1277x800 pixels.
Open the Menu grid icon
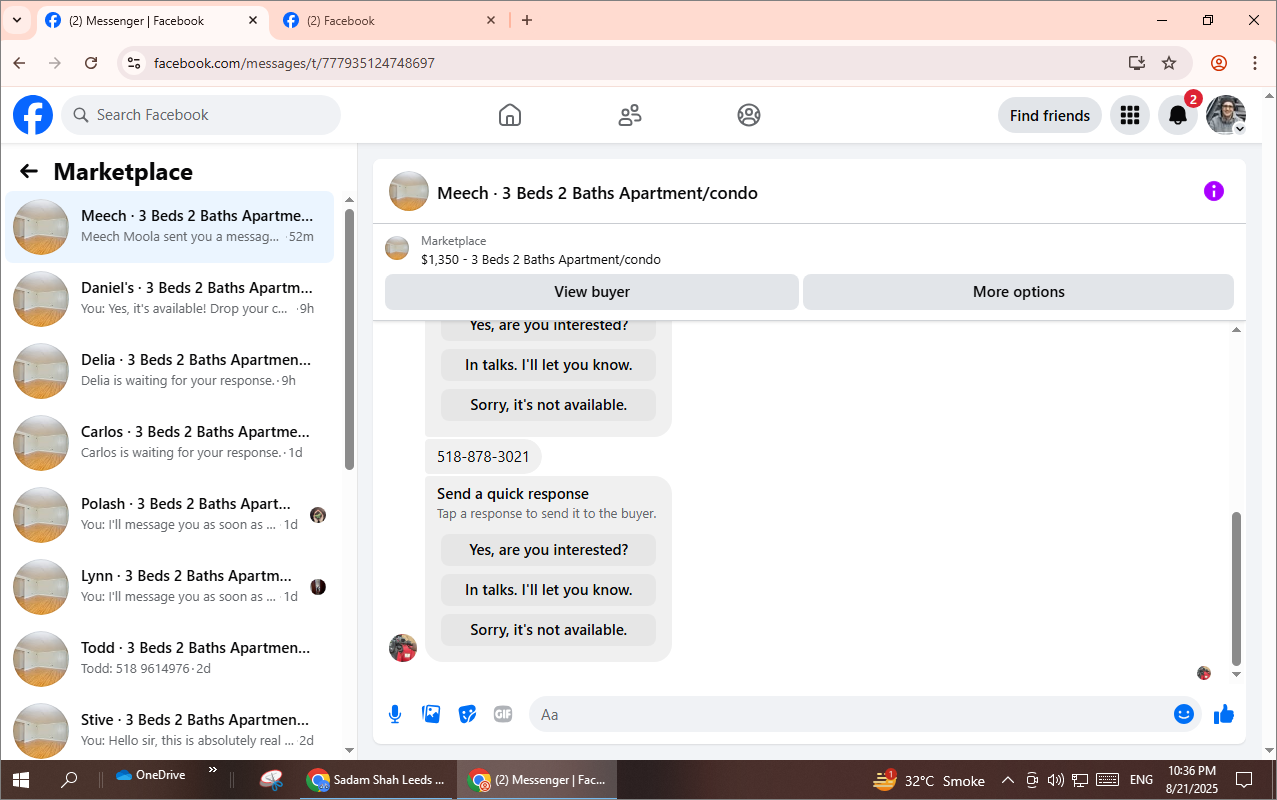1130,115
